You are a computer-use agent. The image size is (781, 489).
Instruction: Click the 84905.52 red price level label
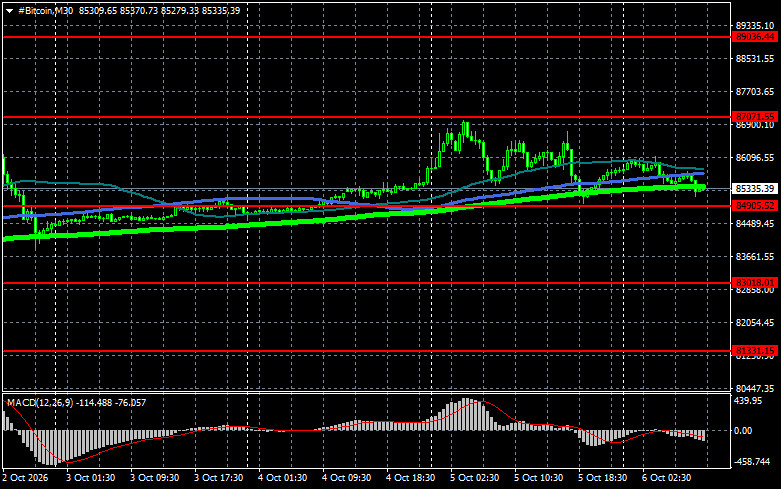[x=755, y=206]
